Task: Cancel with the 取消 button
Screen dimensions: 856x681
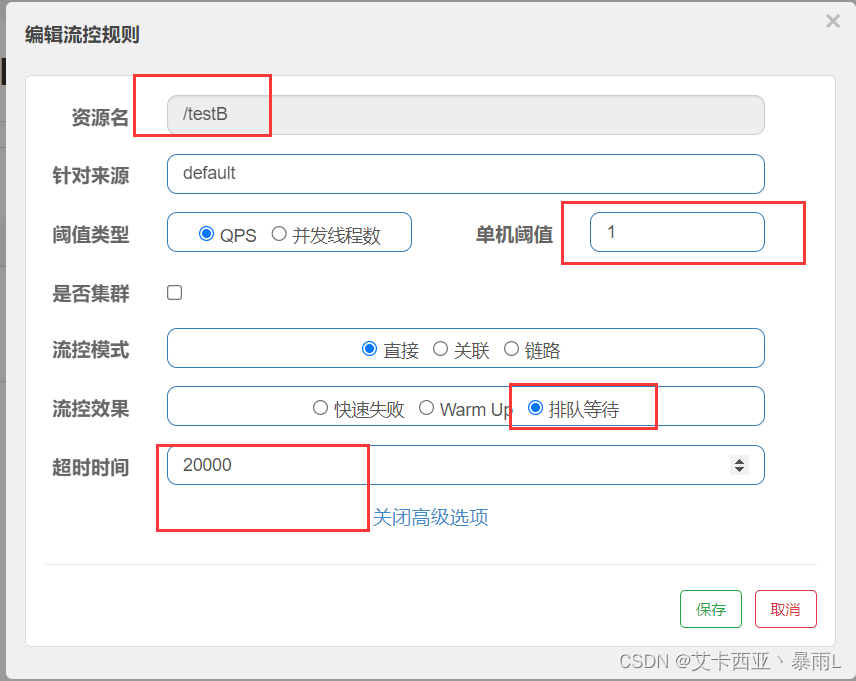Action: [786, 609]
